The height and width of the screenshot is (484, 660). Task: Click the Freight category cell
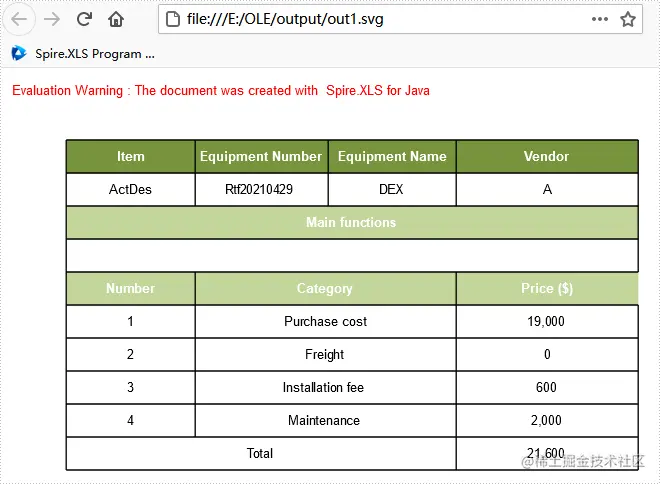(x=325, y=354)
